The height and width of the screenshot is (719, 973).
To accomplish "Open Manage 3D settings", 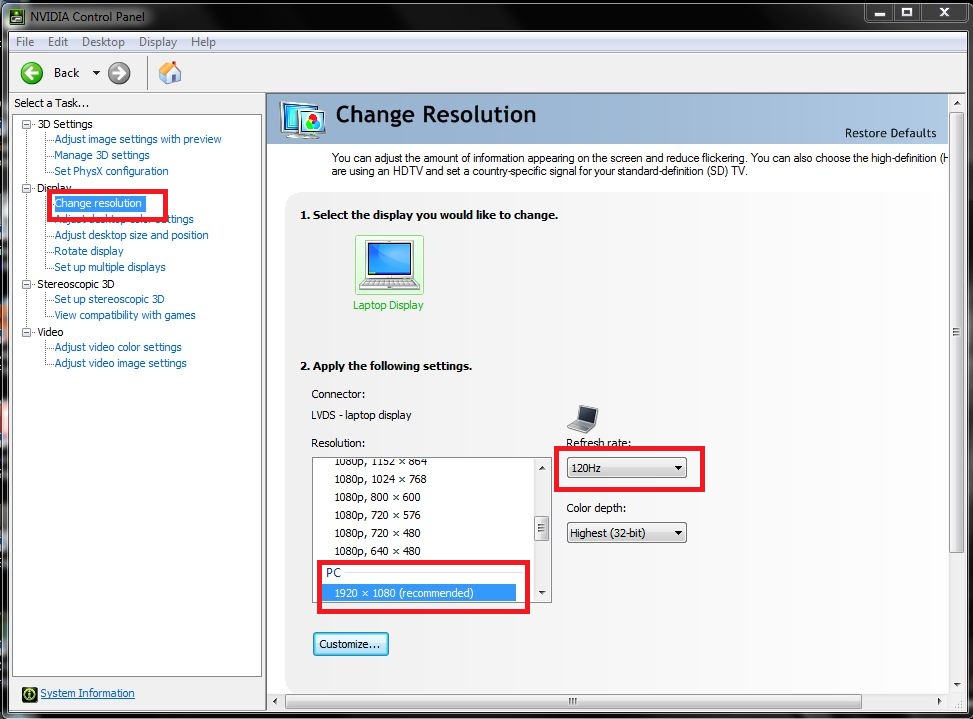I will [102, 155].
